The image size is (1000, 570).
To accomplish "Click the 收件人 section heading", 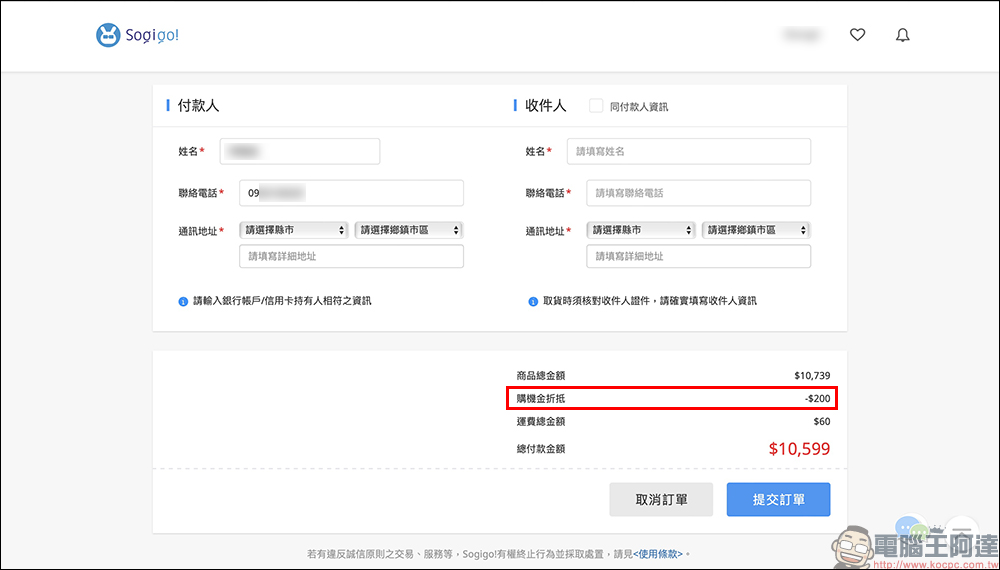I will click(546, 106).
